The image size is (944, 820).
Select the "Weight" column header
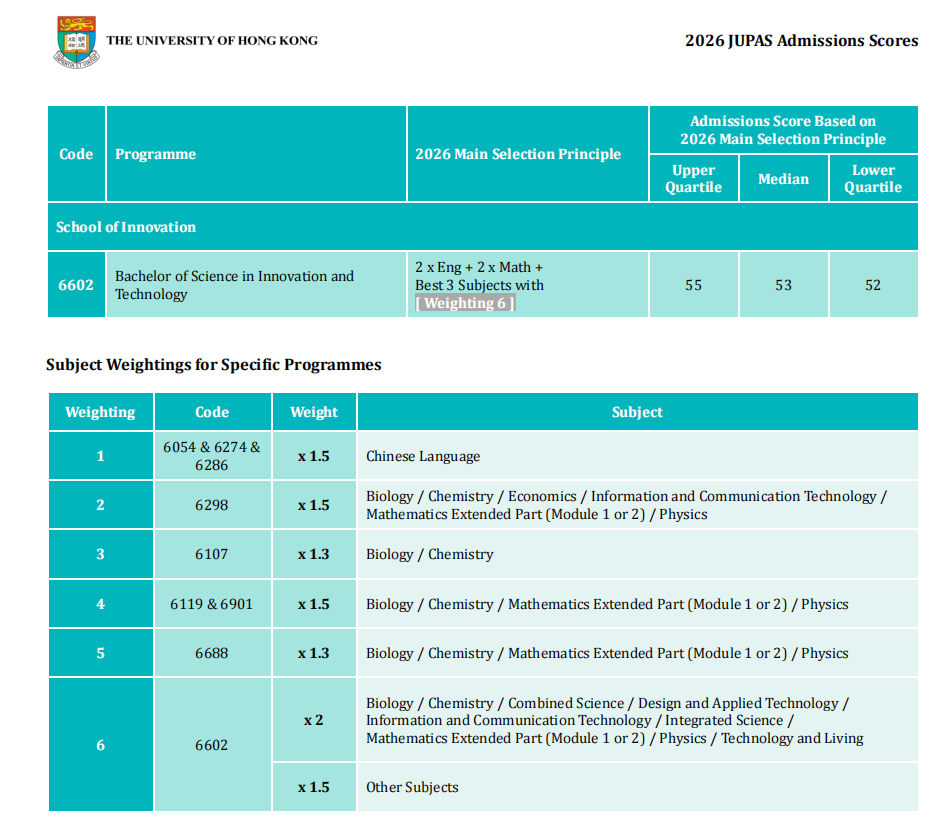click(x=314, y=412)
